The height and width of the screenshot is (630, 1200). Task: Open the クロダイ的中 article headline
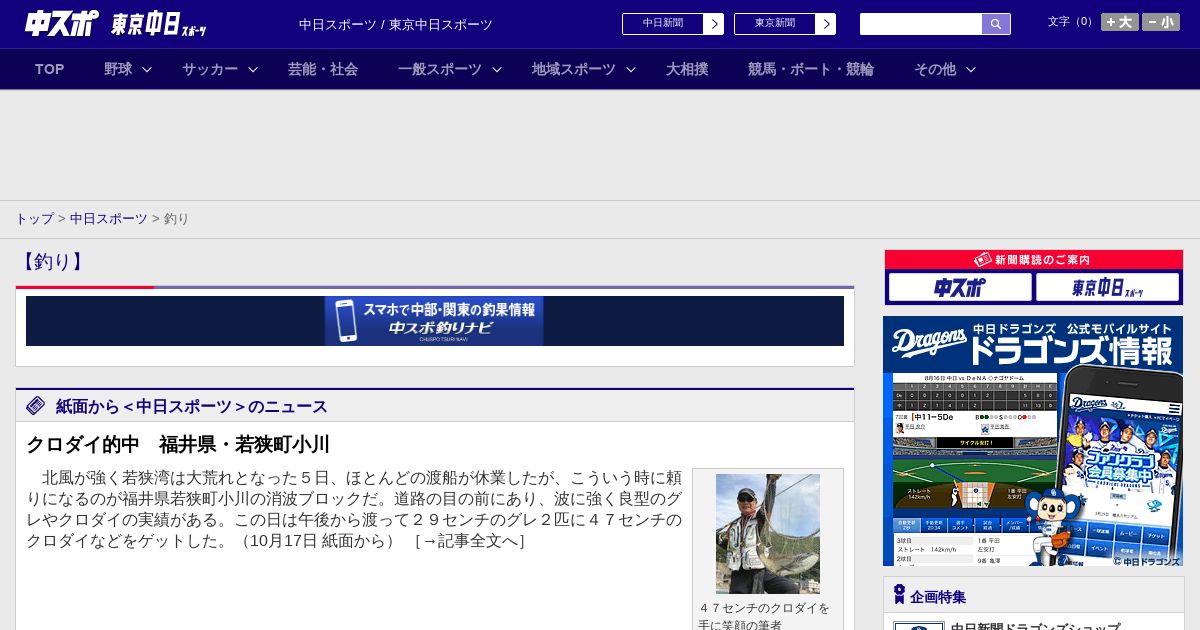pyautogui.click(x=178, y=444)
